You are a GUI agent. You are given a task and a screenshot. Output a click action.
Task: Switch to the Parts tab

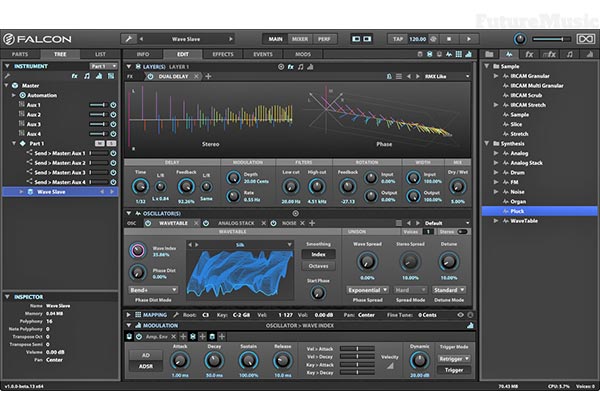[20, 54]
